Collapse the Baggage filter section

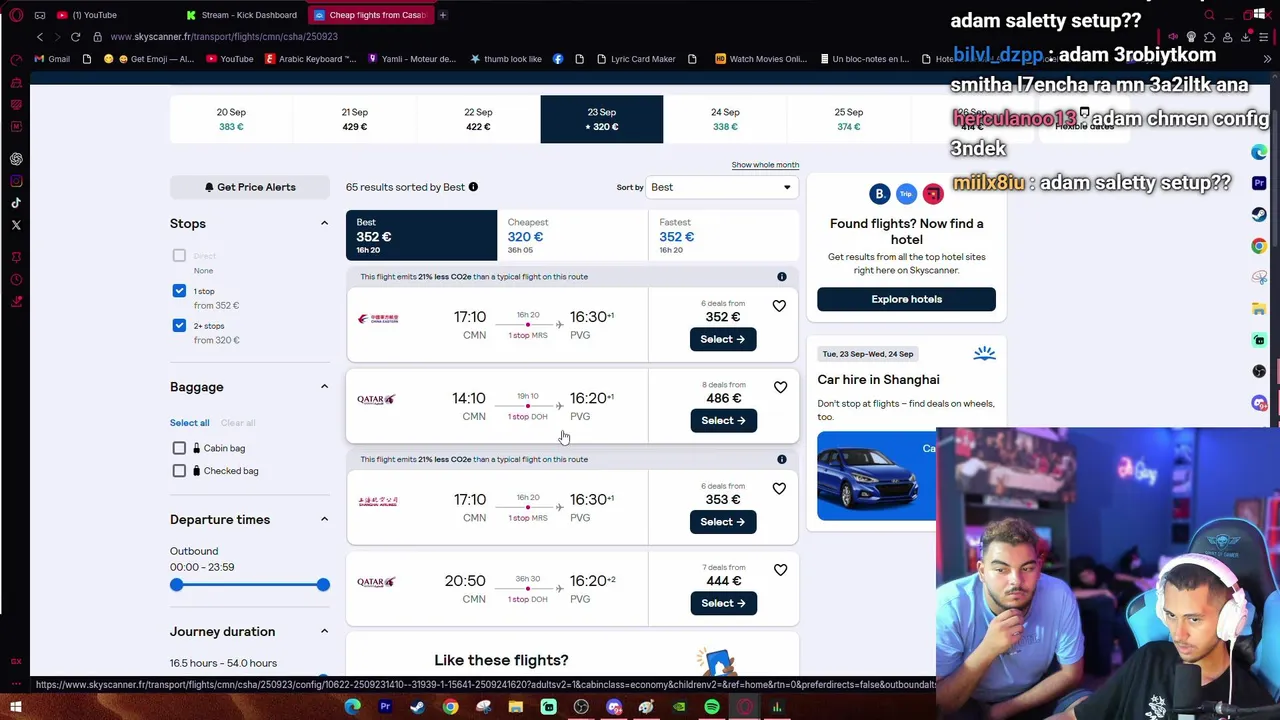coord(324,387)
